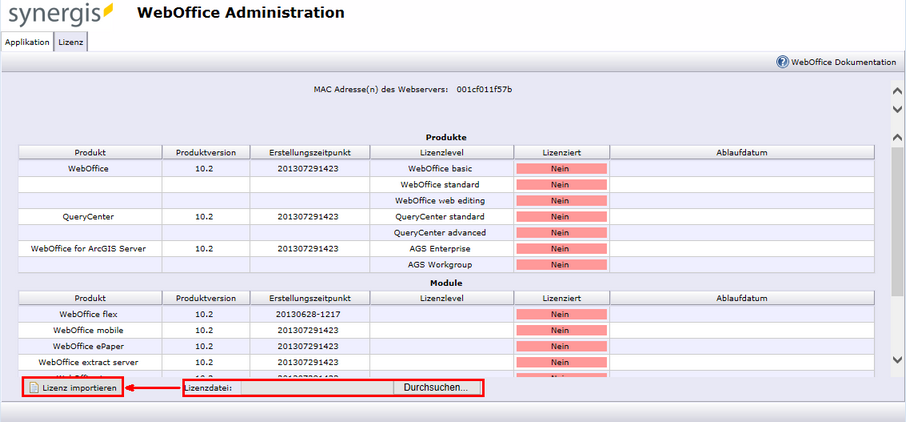The image size is (906, 422).
Task: Click the timestamp '20130628-1217' for WebOffice flex
Action: coord(310,314)
